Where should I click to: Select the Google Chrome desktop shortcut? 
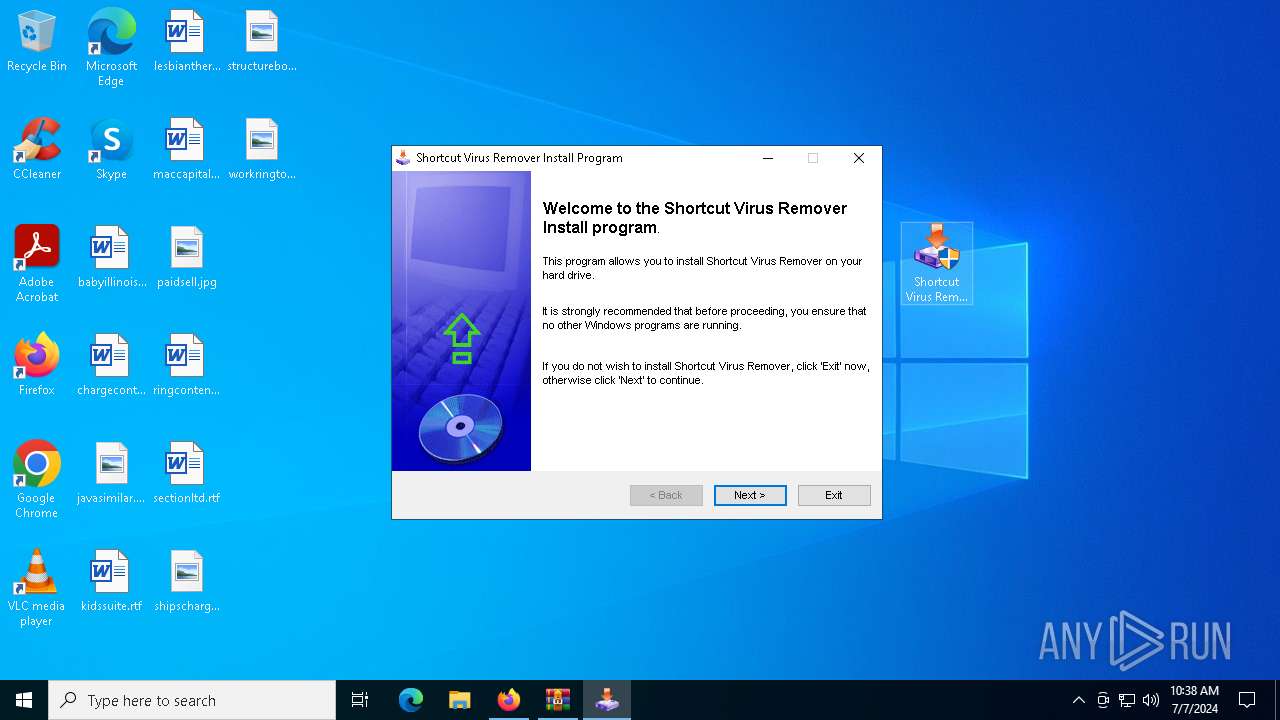coord(37,480)
